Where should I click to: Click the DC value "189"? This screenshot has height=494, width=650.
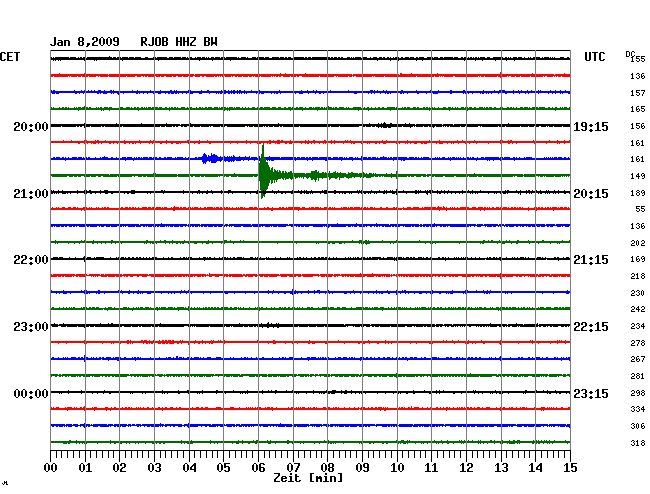[x=638, y=193]
